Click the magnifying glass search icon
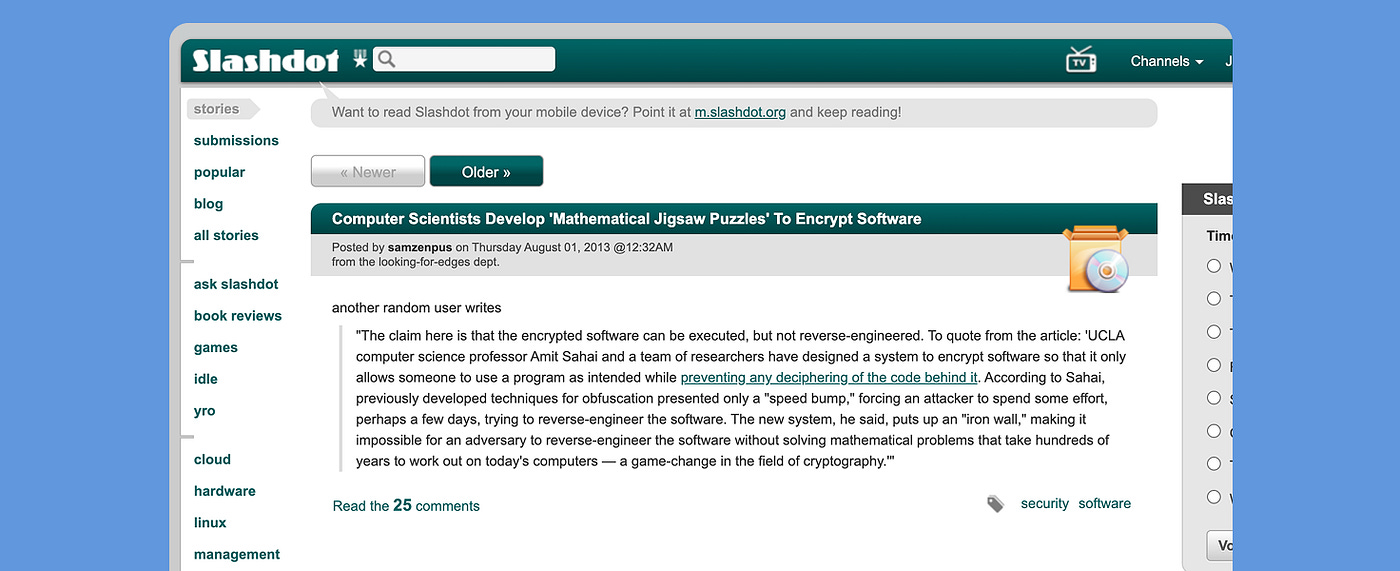Image resolution: width=1400 pixels, height=571 pixels. tap(387, 59)
